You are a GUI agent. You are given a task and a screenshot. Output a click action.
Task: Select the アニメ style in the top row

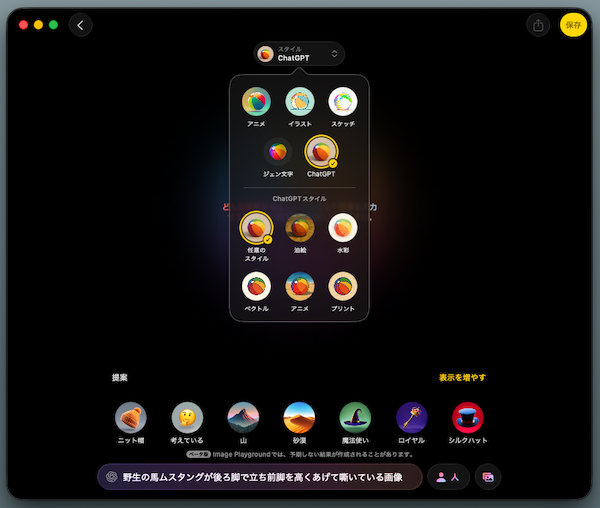pyautogui.click(x=256, y=102)
